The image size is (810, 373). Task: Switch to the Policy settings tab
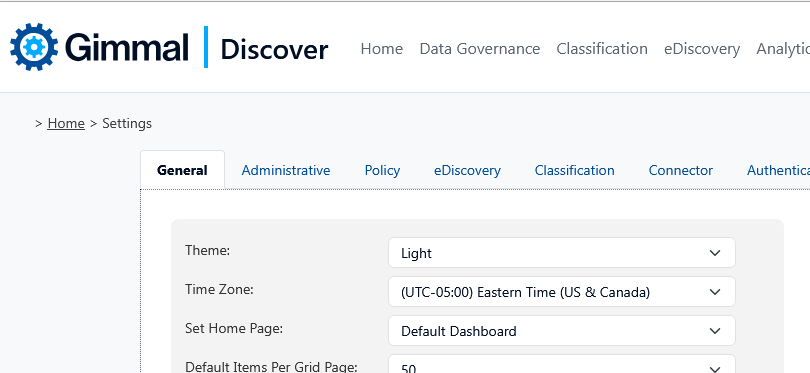(382, 170)
